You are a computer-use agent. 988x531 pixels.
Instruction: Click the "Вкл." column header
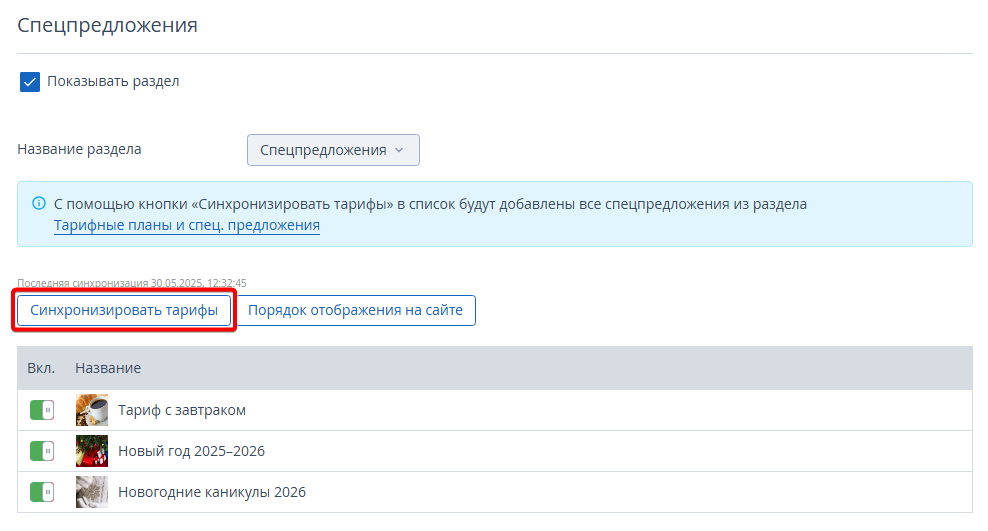[41, 368]
